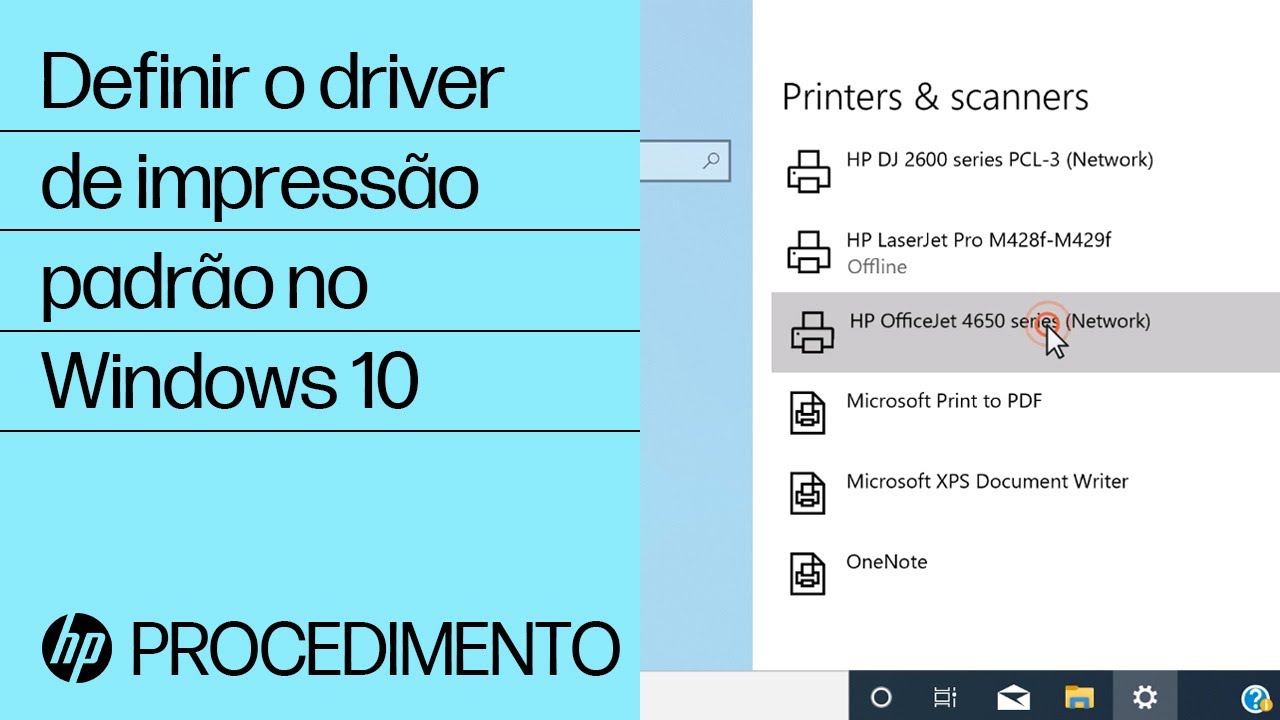Select HP LaserJet Pro M428f-M429f printer name
This screenshot has width=1280, height=720.
point(978,240)
